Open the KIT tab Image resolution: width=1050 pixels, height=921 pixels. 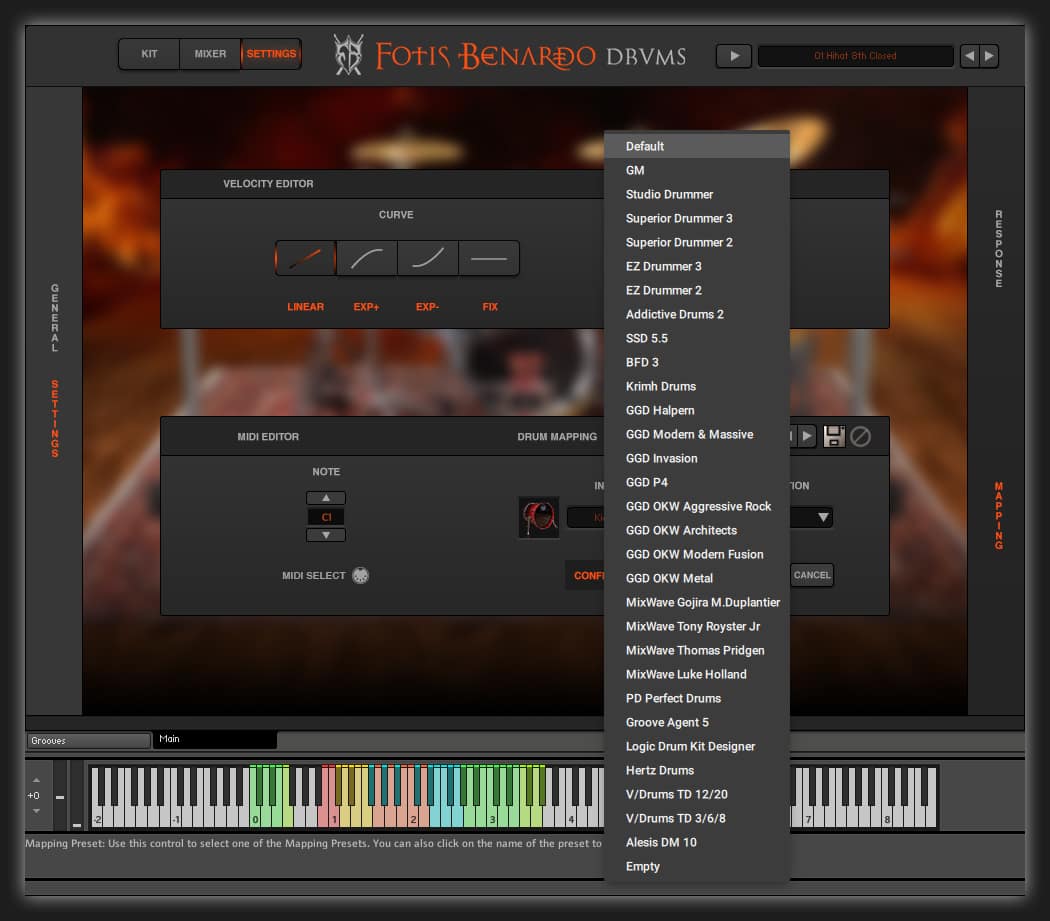(x=149, y=54)
